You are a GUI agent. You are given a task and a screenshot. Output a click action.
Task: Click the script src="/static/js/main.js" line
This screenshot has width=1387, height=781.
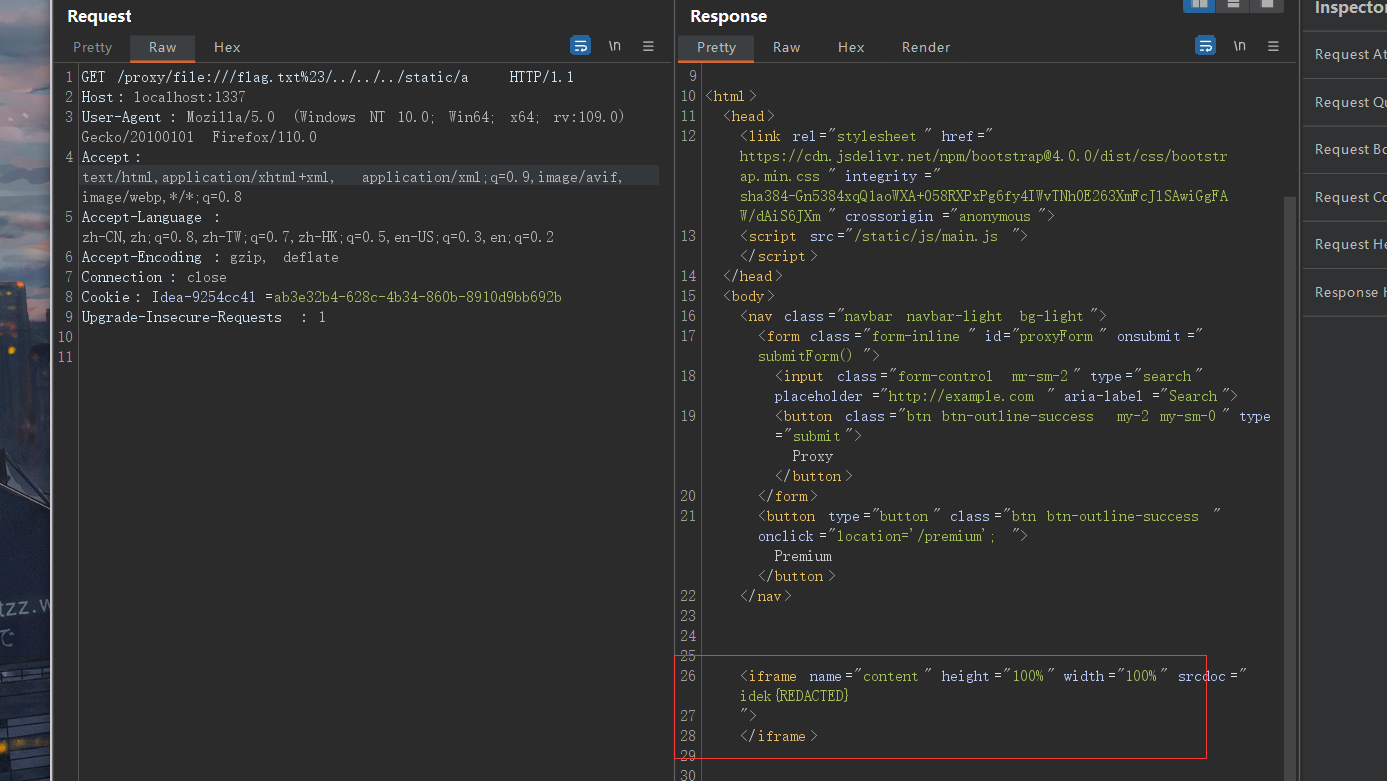[884, 236]
